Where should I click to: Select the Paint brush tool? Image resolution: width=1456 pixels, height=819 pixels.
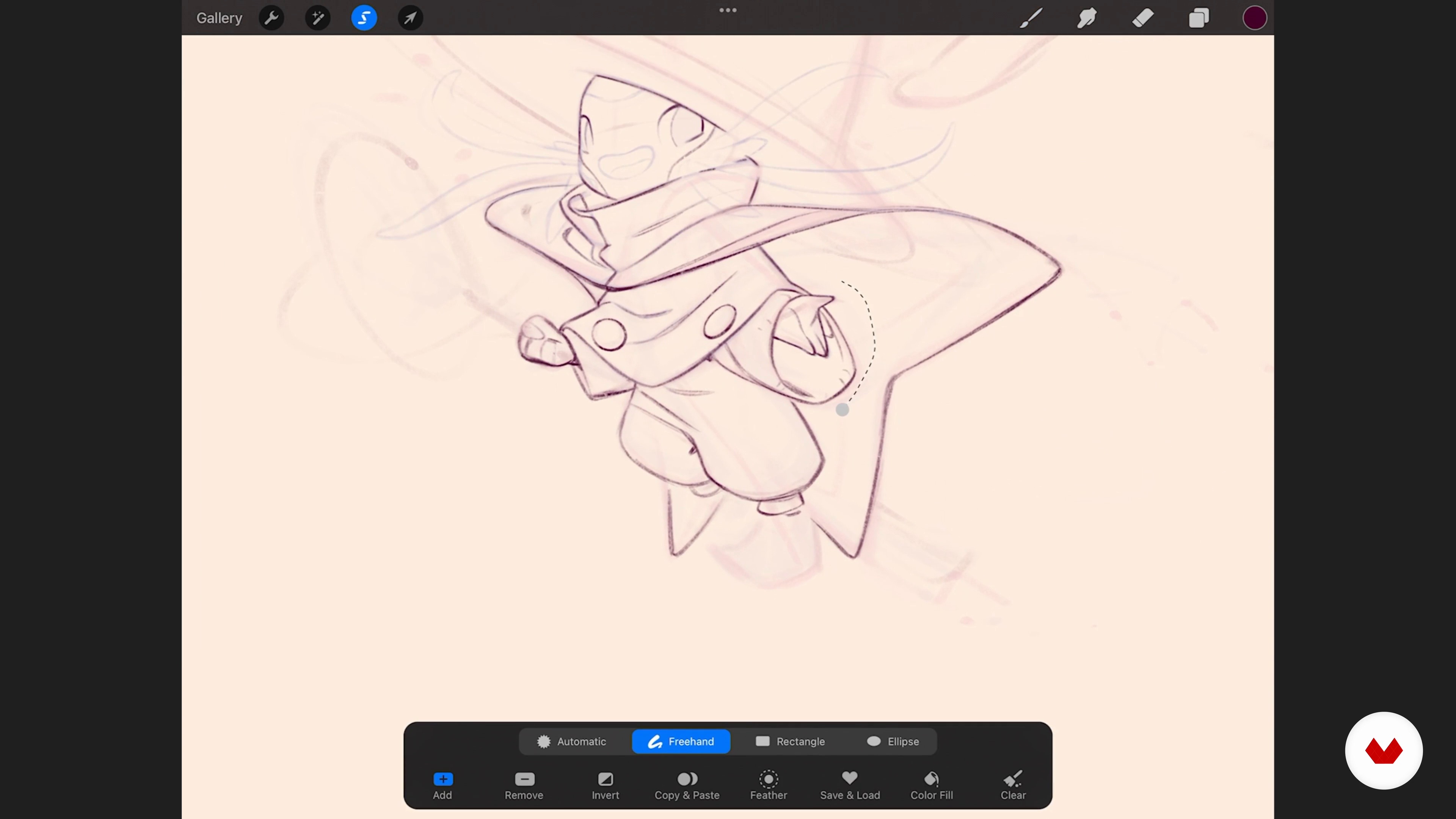pyautogui.click(x=1031, y=18)
